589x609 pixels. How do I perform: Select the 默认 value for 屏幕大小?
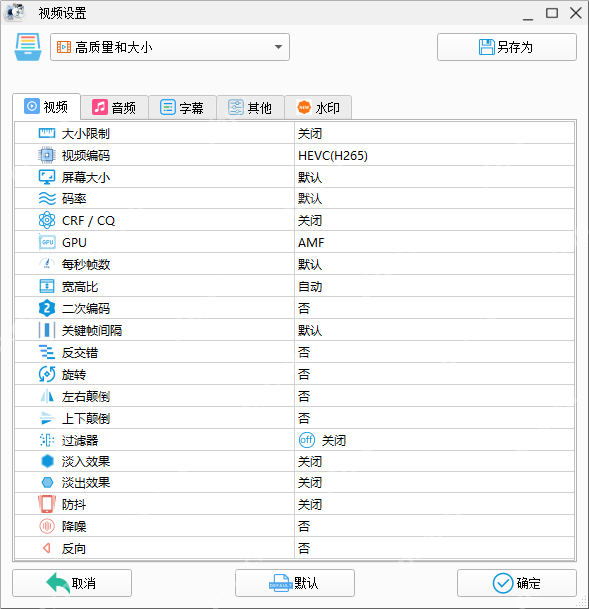click(x=434, y=177)
